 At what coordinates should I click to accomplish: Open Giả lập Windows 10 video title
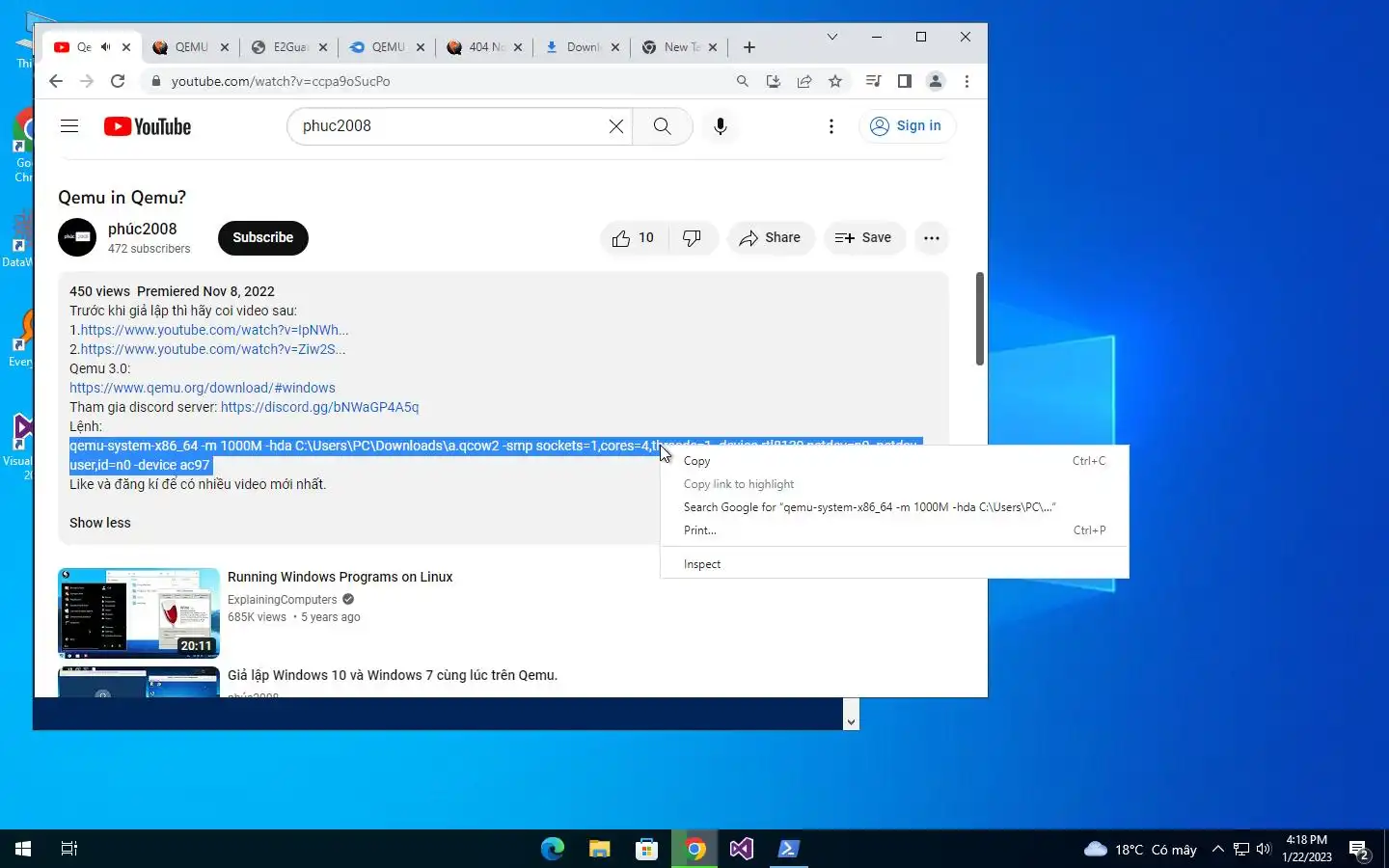click(393, 675)
